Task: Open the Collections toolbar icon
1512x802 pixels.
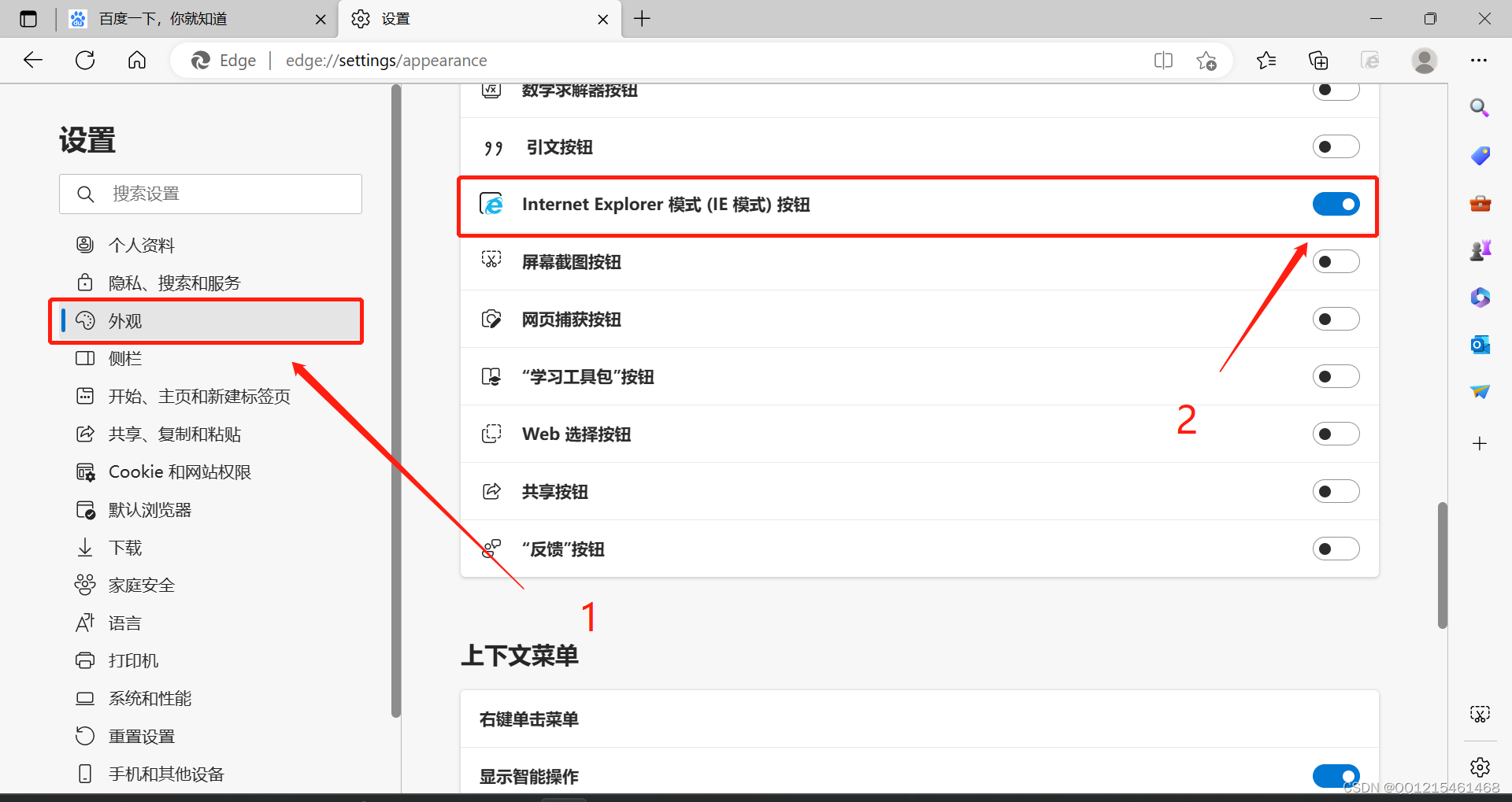Action: pos(1317,60)
